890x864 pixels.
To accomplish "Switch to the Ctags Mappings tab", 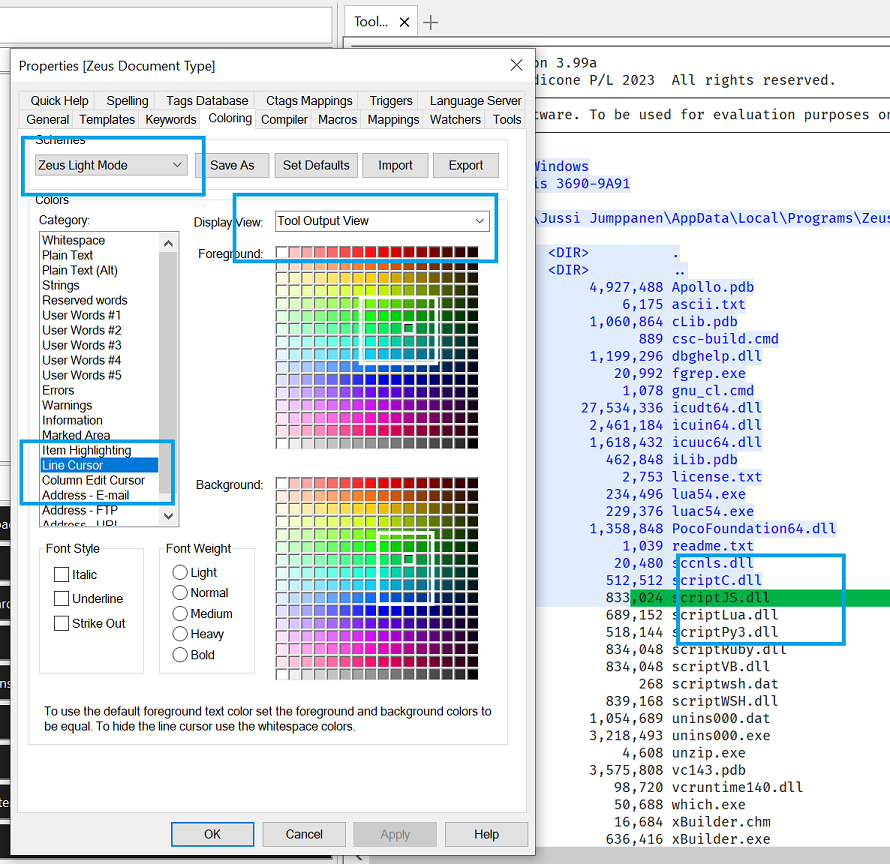I will point(309,100).
